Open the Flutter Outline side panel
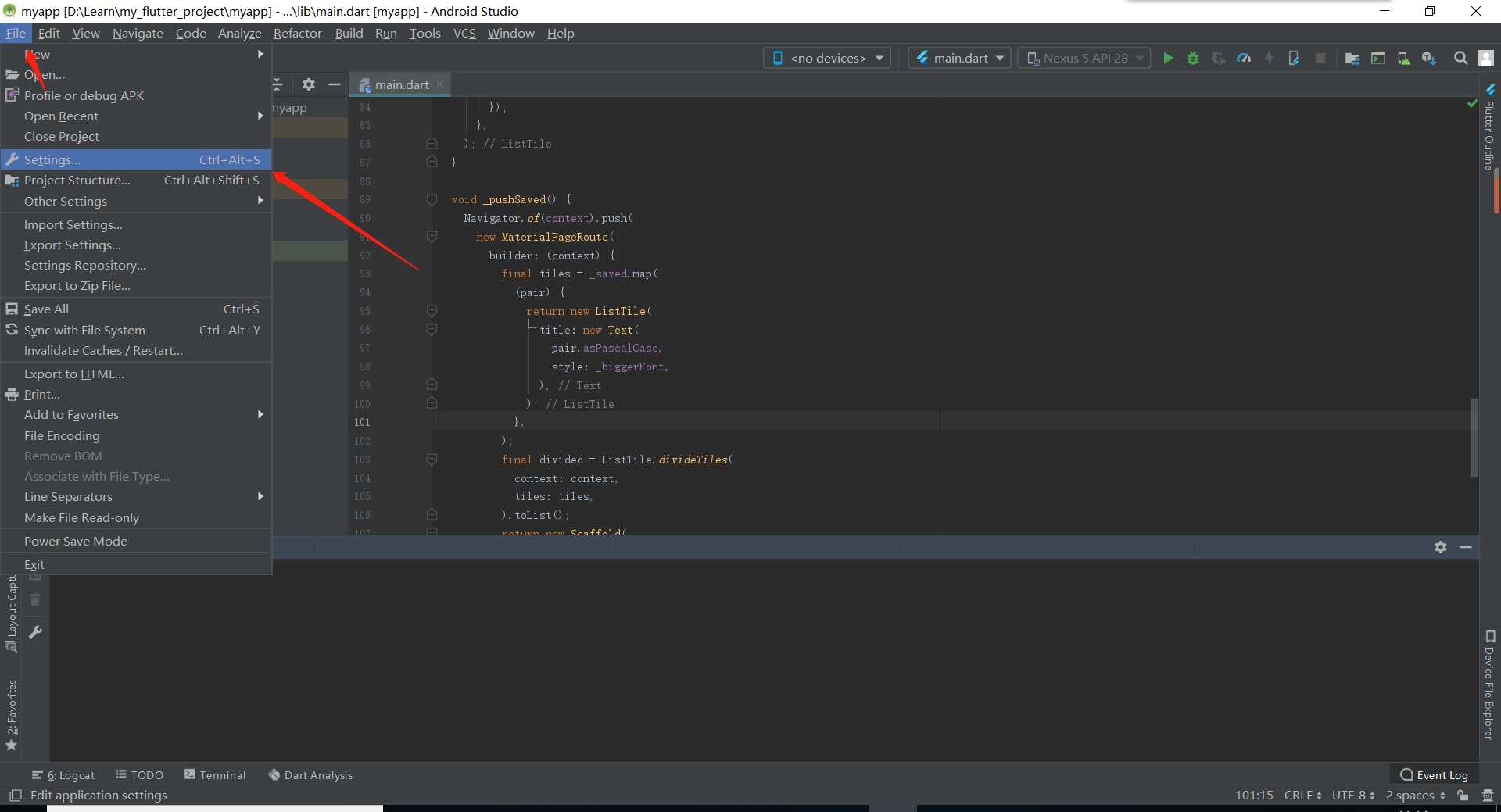The height and width of the screenshot is (812, 1501). pyautogui.click(x=1489, y=127)
